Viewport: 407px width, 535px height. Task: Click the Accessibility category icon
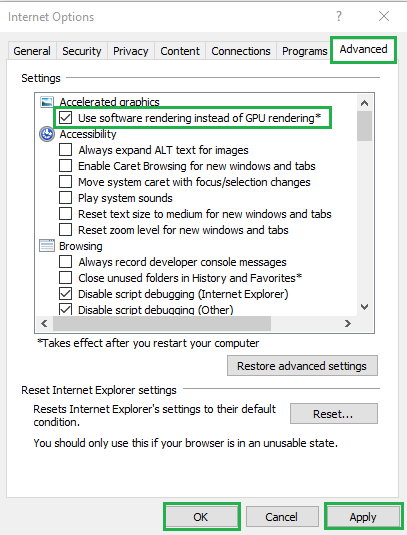click(x=47, y=134)
